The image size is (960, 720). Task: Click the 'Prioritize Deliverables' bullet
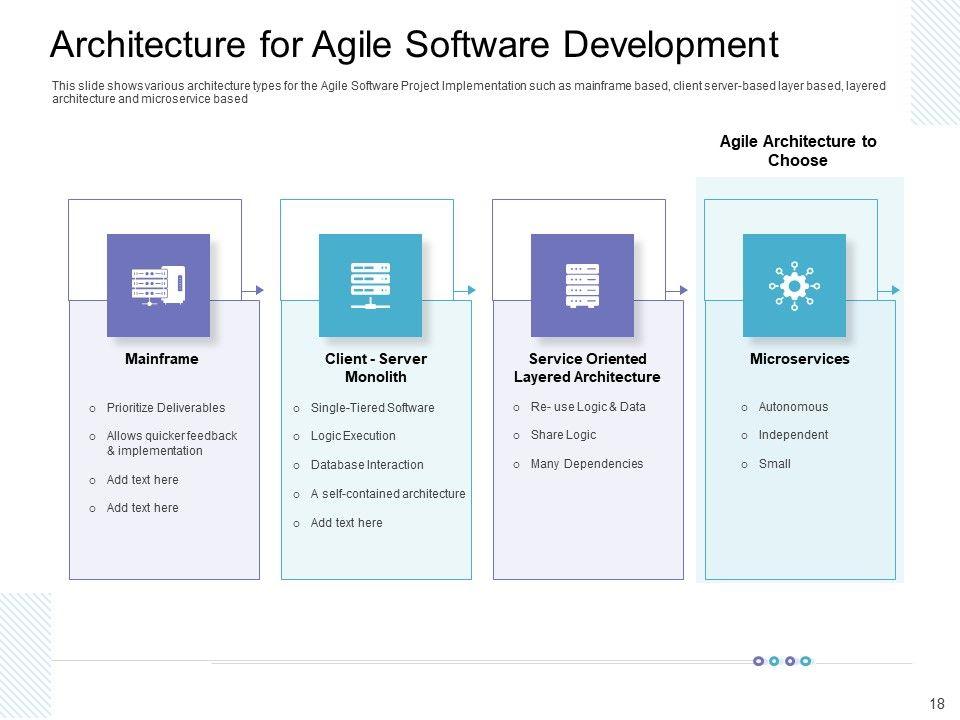click(x=166, y=408)
